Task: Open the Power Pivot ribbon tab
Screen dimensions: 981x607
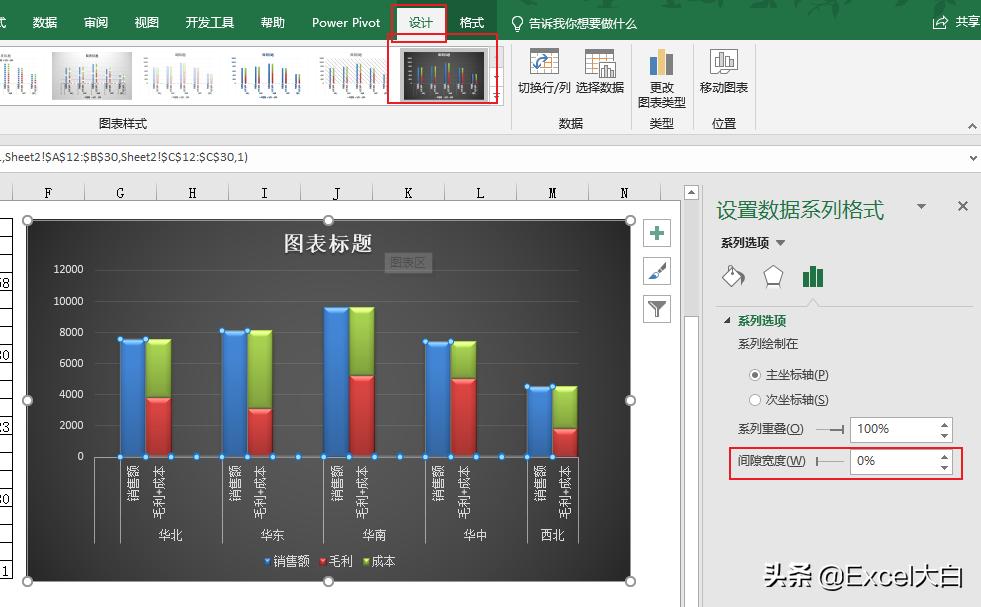Action: pyautogui.click(x=344, y=21)
